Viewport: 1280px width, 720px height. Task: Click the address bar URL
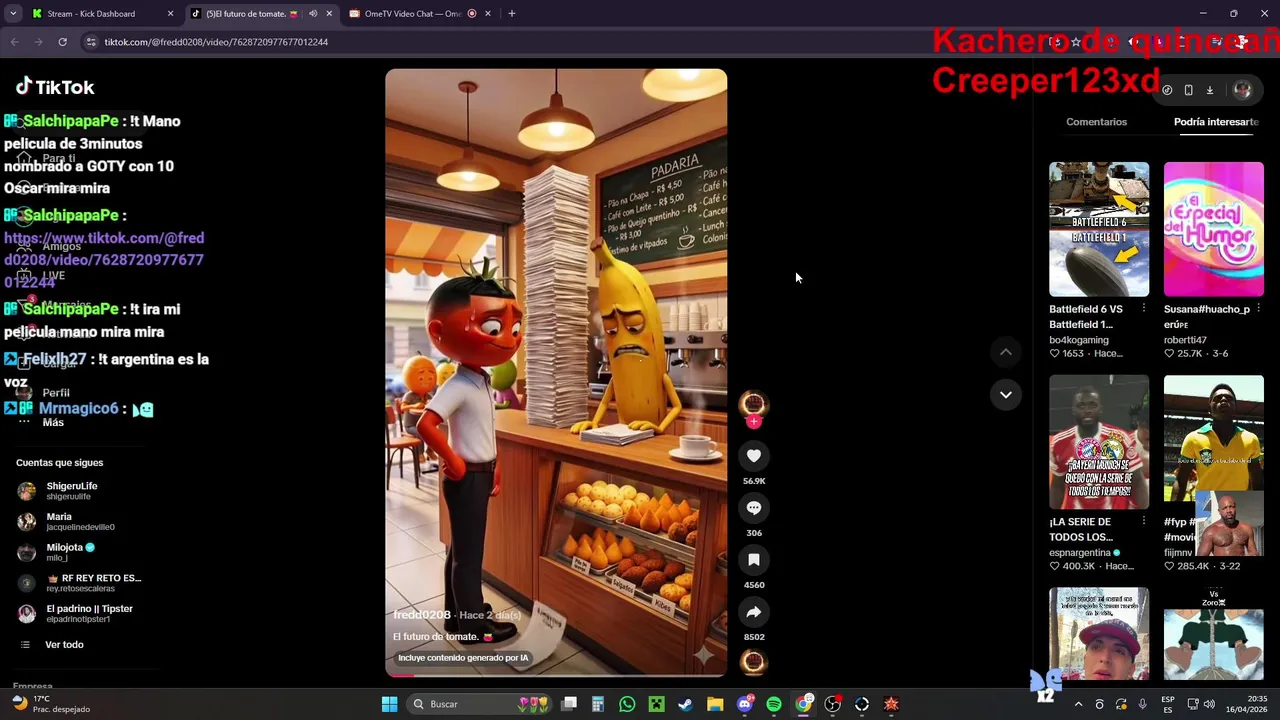pos(216,42)
